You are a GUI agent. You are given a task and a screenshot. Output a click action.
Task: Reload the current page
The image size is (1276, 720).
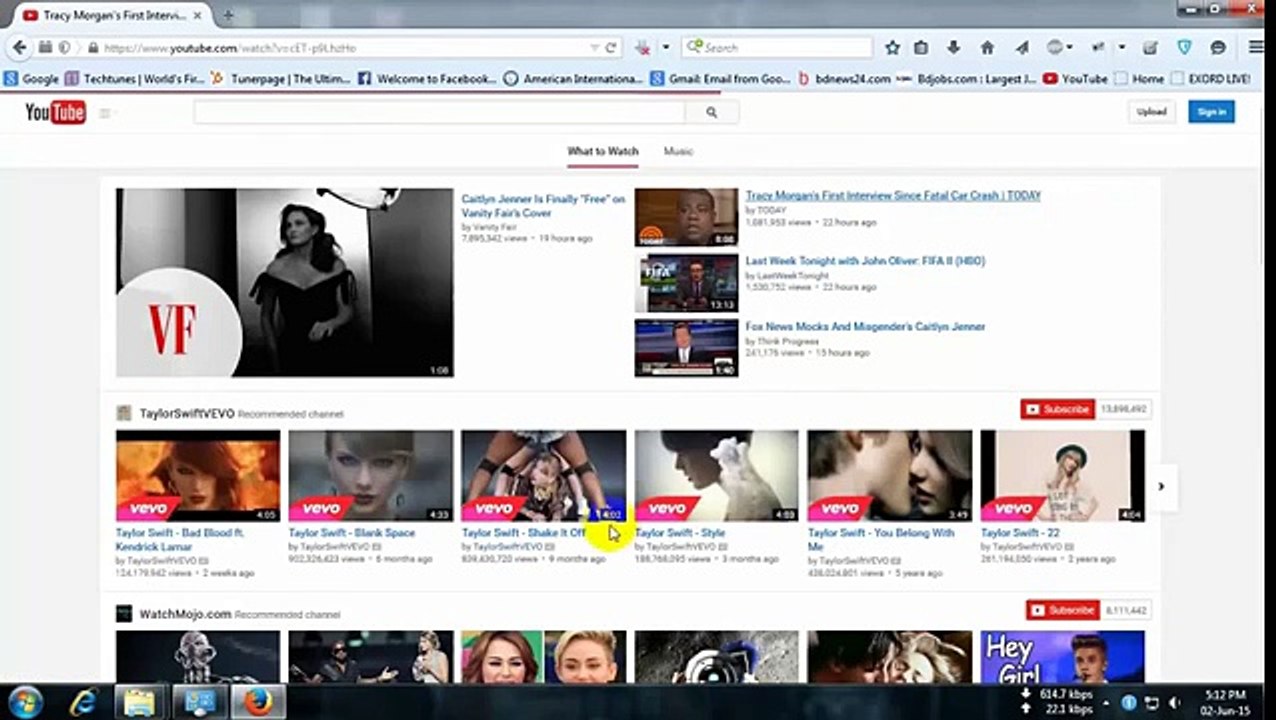coord(611,47)
